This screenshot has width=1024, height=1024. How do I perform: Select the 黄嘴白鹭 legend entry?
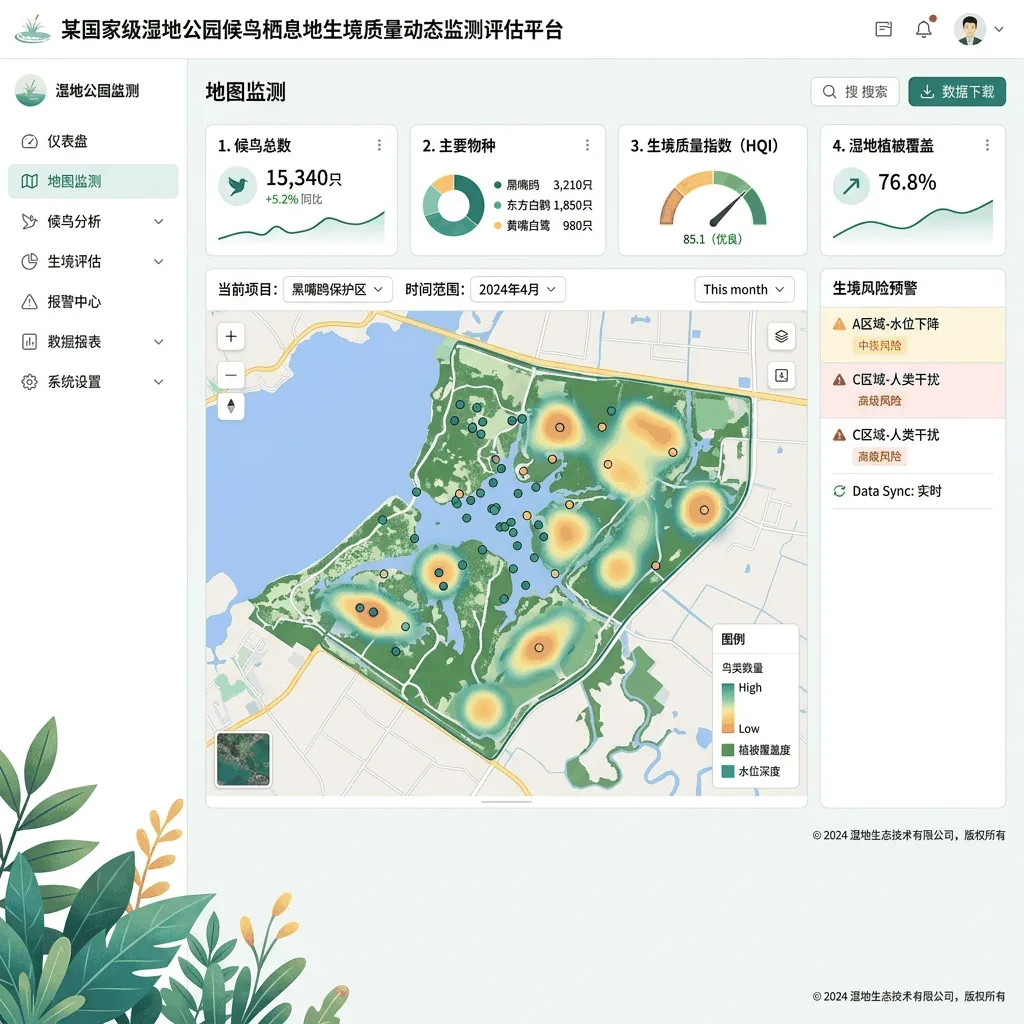coord(543,225)
